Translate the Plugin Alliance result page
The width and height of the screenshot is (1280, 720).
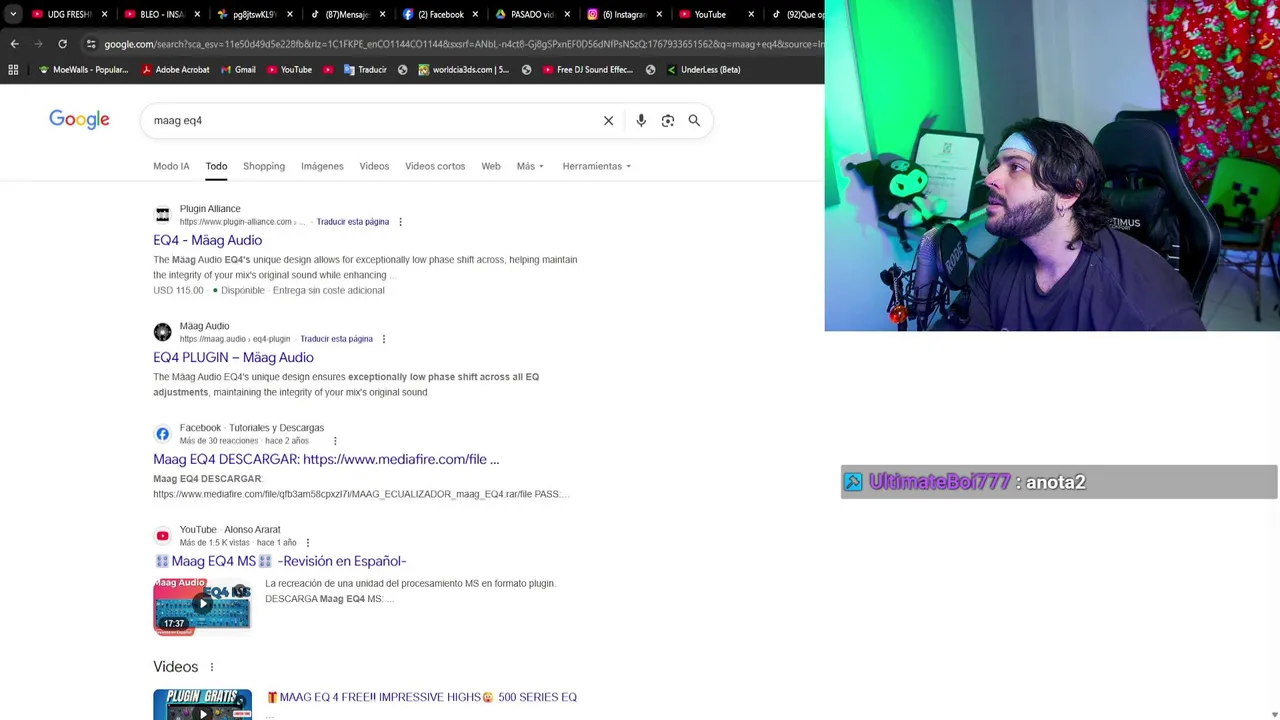click(352, 222)
